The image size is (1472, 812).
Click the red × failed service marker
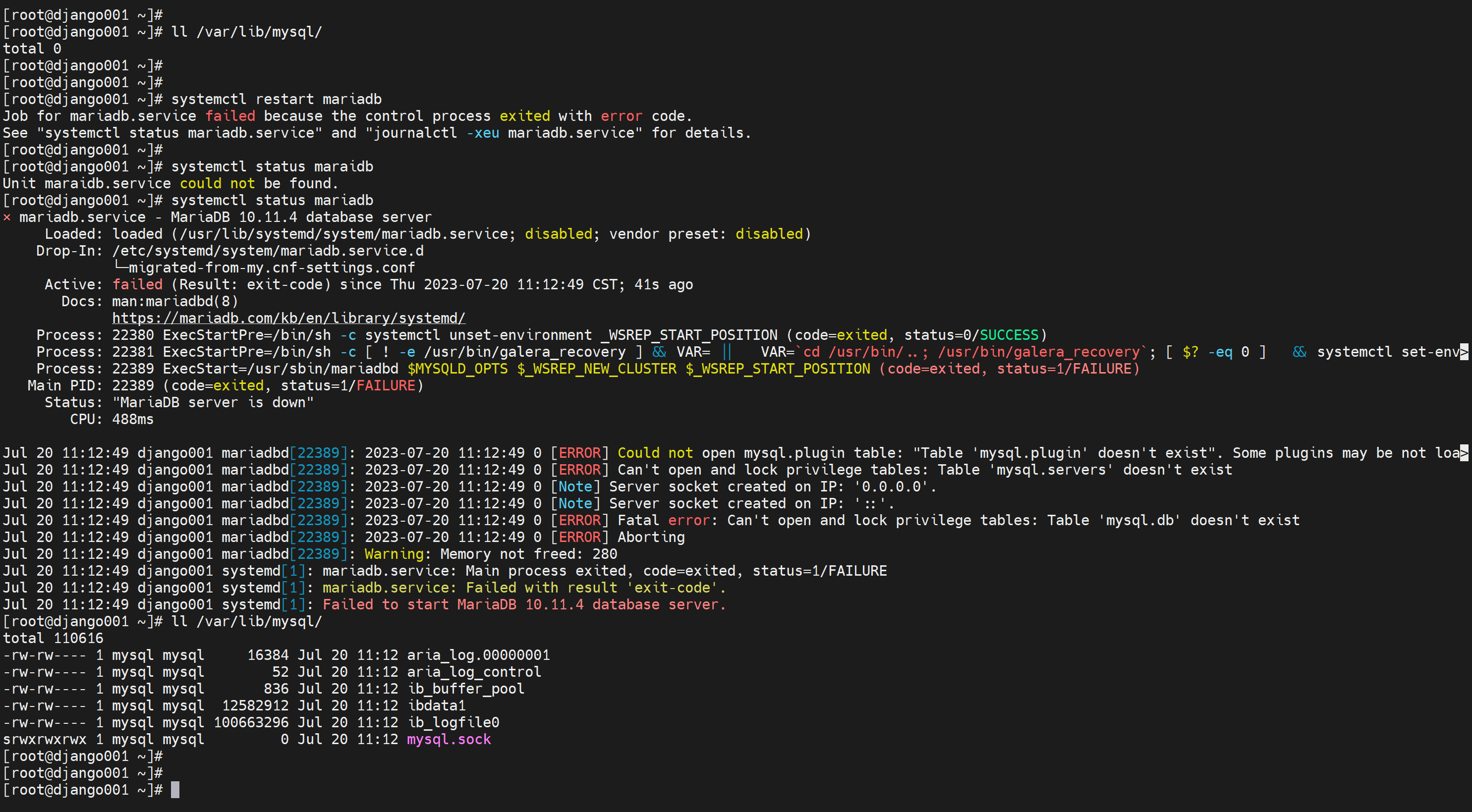[7, 217]
